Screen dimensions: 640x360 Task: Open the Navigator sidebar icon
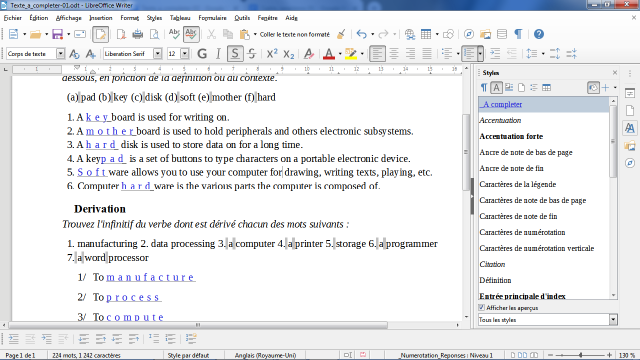630,163
